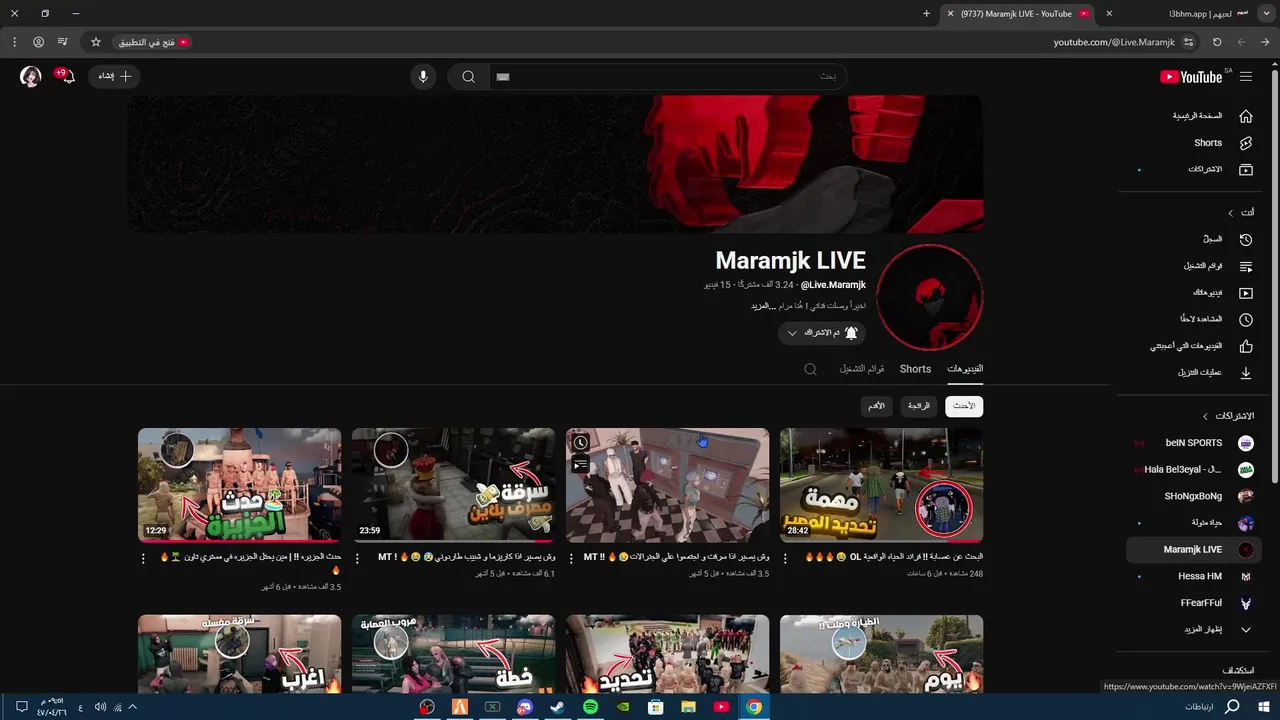
Task: Show hidden system tray icons chevron
Action: [132, 707]
